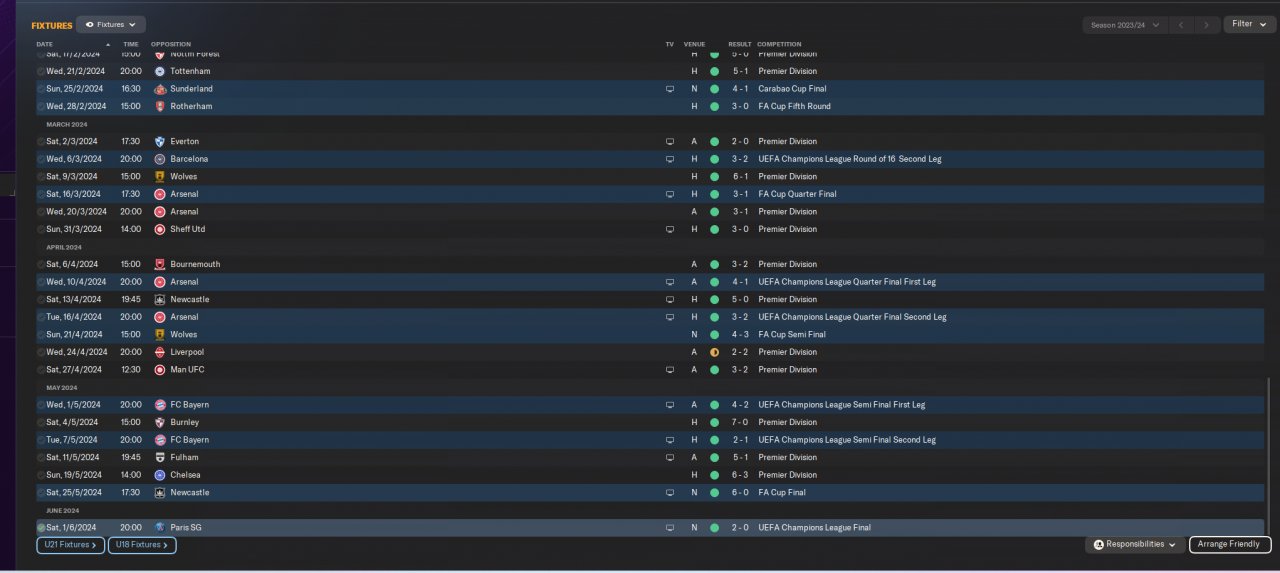The width and height of the screenshot is (1280, 573).
Task: Open the 6 - 0 FA Cup Final result
Action: click(740, 492)
